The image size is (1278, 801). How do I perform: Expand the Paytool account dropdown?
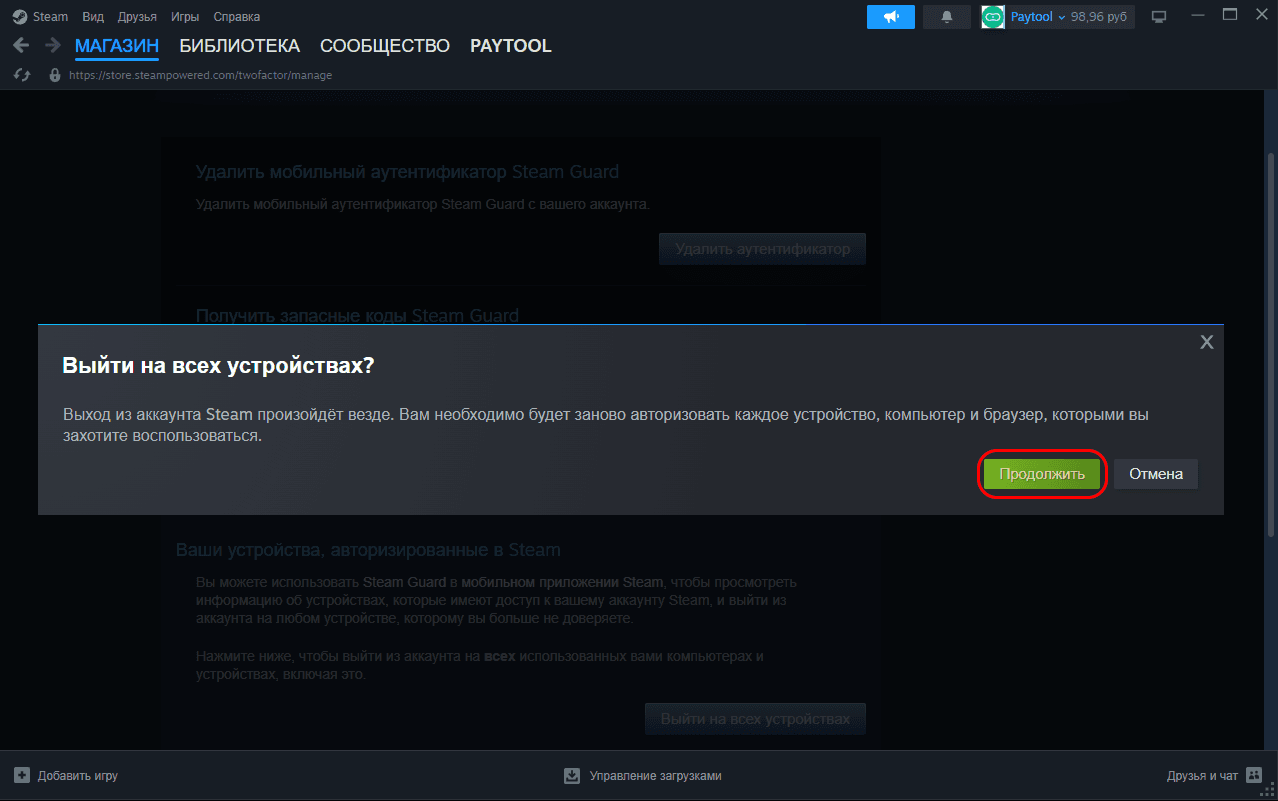[1037, 17]
